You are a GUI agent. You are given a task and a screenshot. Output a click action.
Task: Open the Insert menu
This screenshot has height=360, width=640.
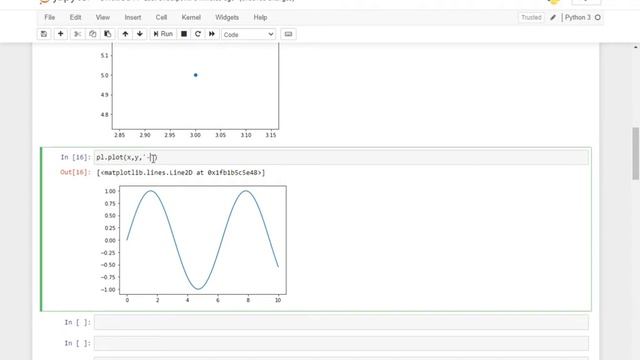click(133, 18)
